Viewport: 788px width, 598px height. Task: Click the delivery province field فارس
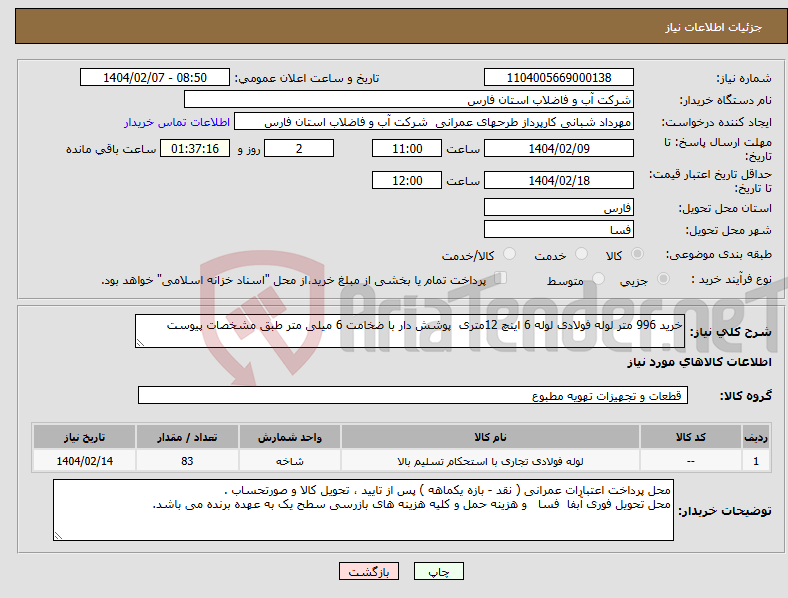558,207
